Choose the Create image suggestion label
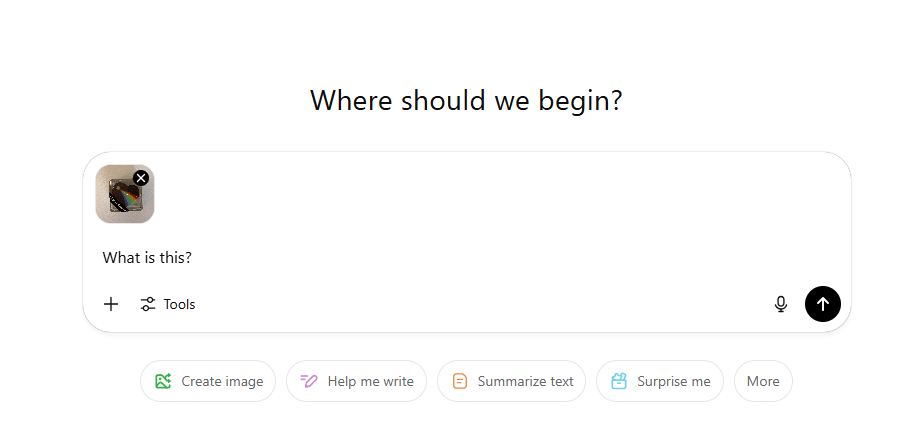The width and height of the screenshot is (905, 426). point(222,381)
